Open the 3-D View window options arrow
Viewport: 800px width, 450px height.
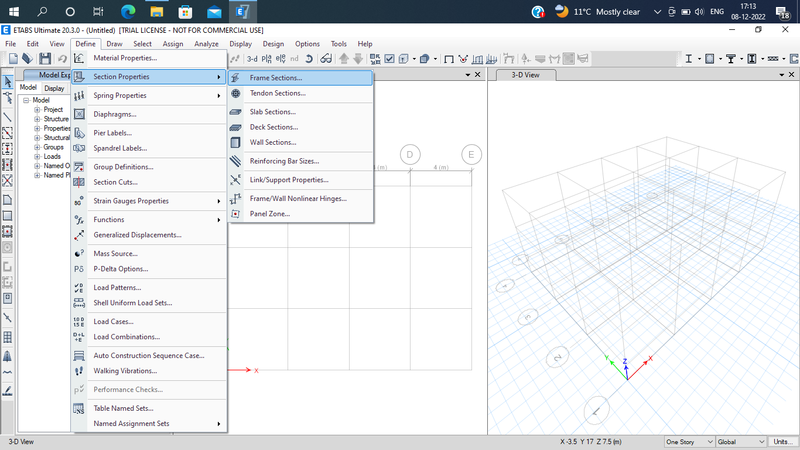(x=781, y=75)
